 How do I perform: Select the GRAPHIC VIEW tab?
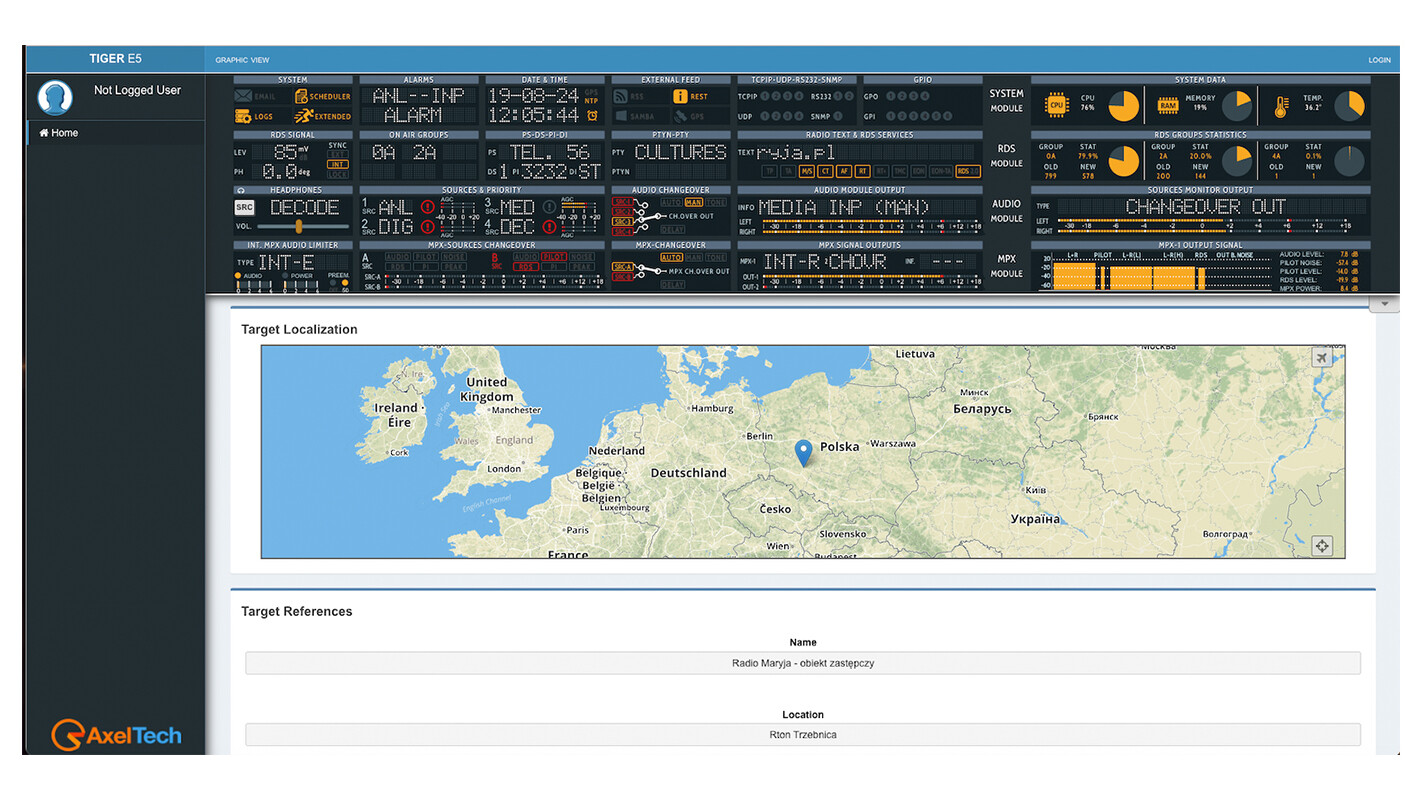pos(242,60)
